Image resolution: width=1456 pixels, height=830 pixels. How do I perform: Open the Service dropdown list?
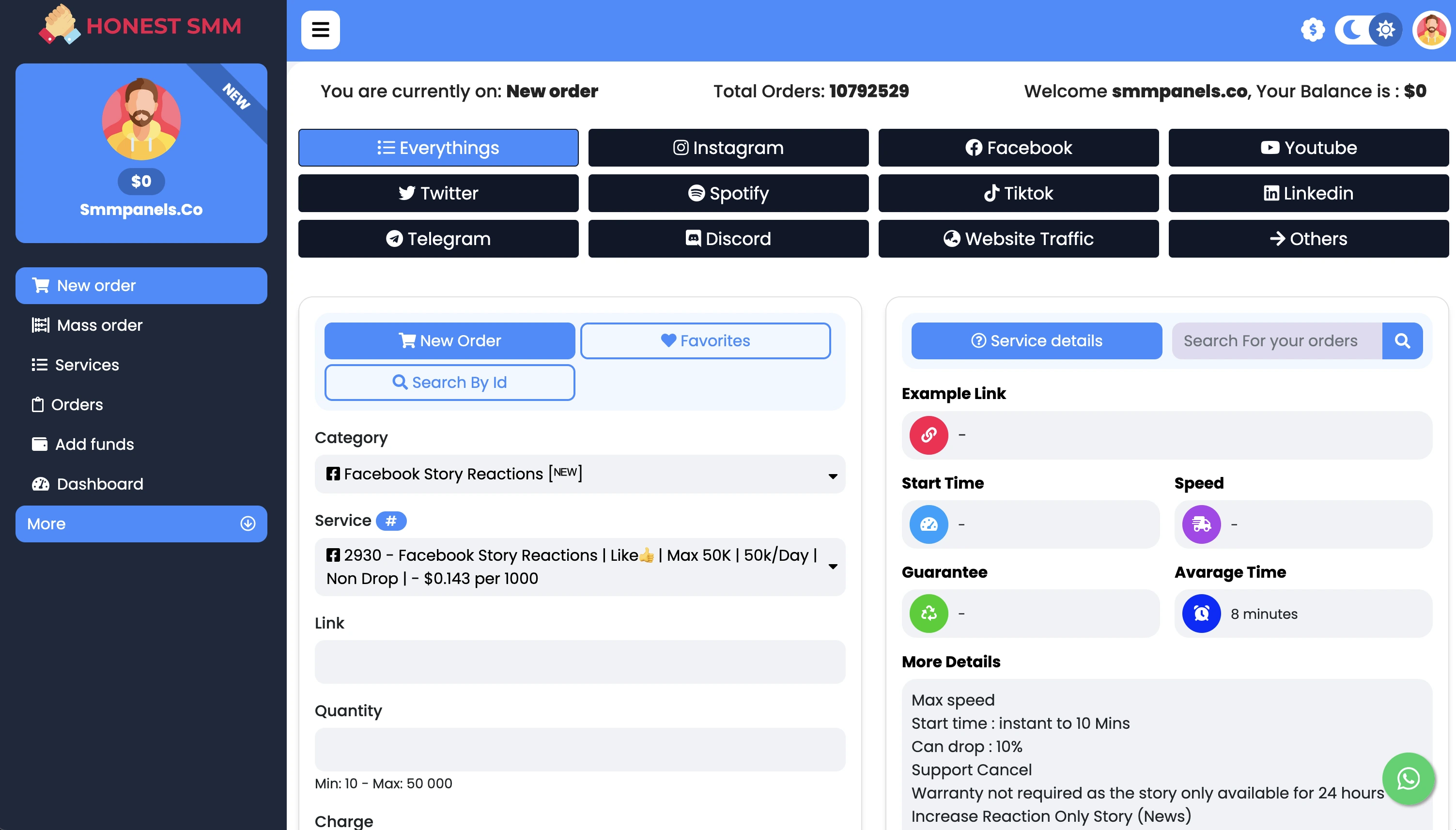(x=580, y=567)
